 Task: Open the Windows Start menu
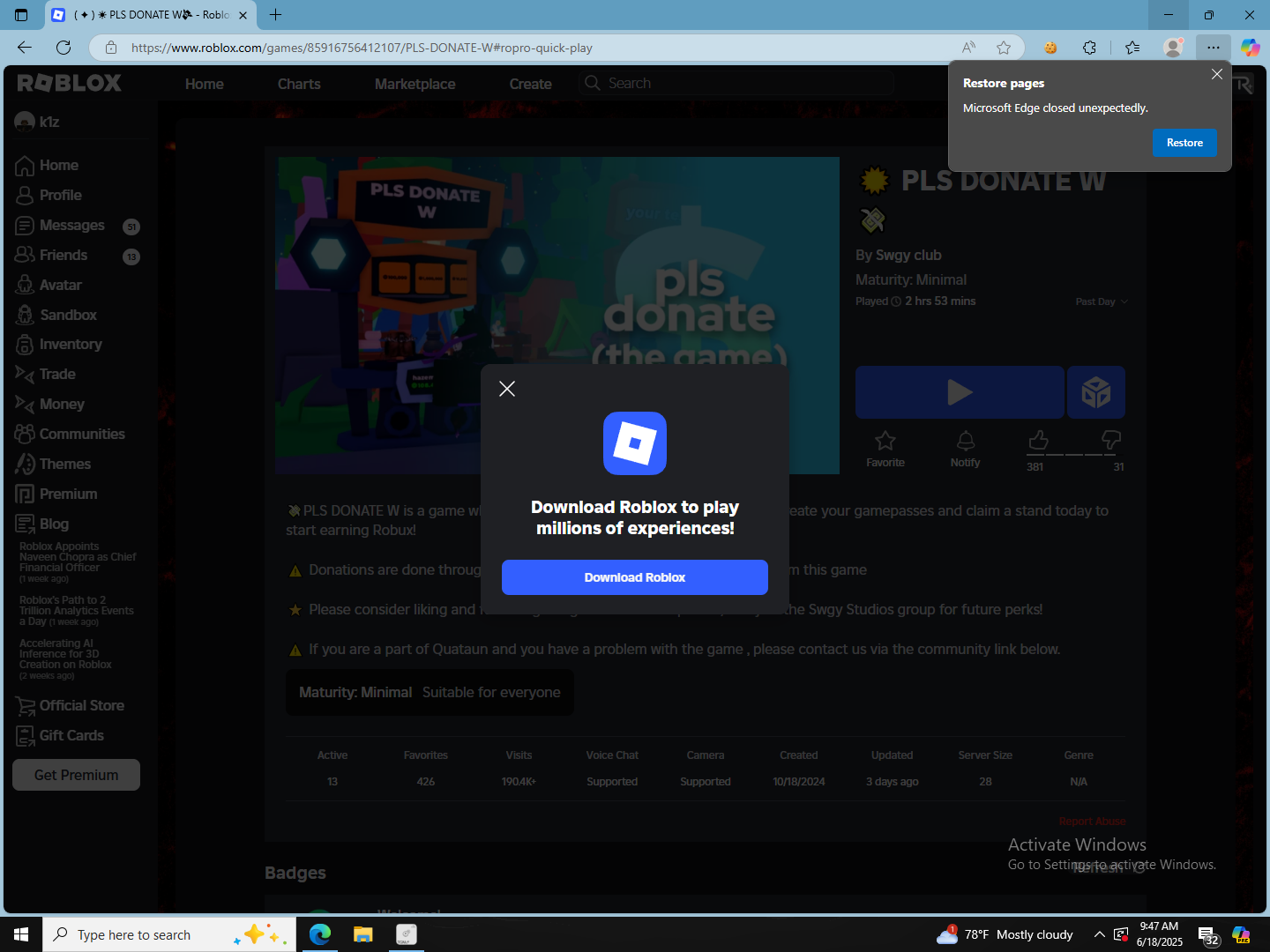(21, 934)
